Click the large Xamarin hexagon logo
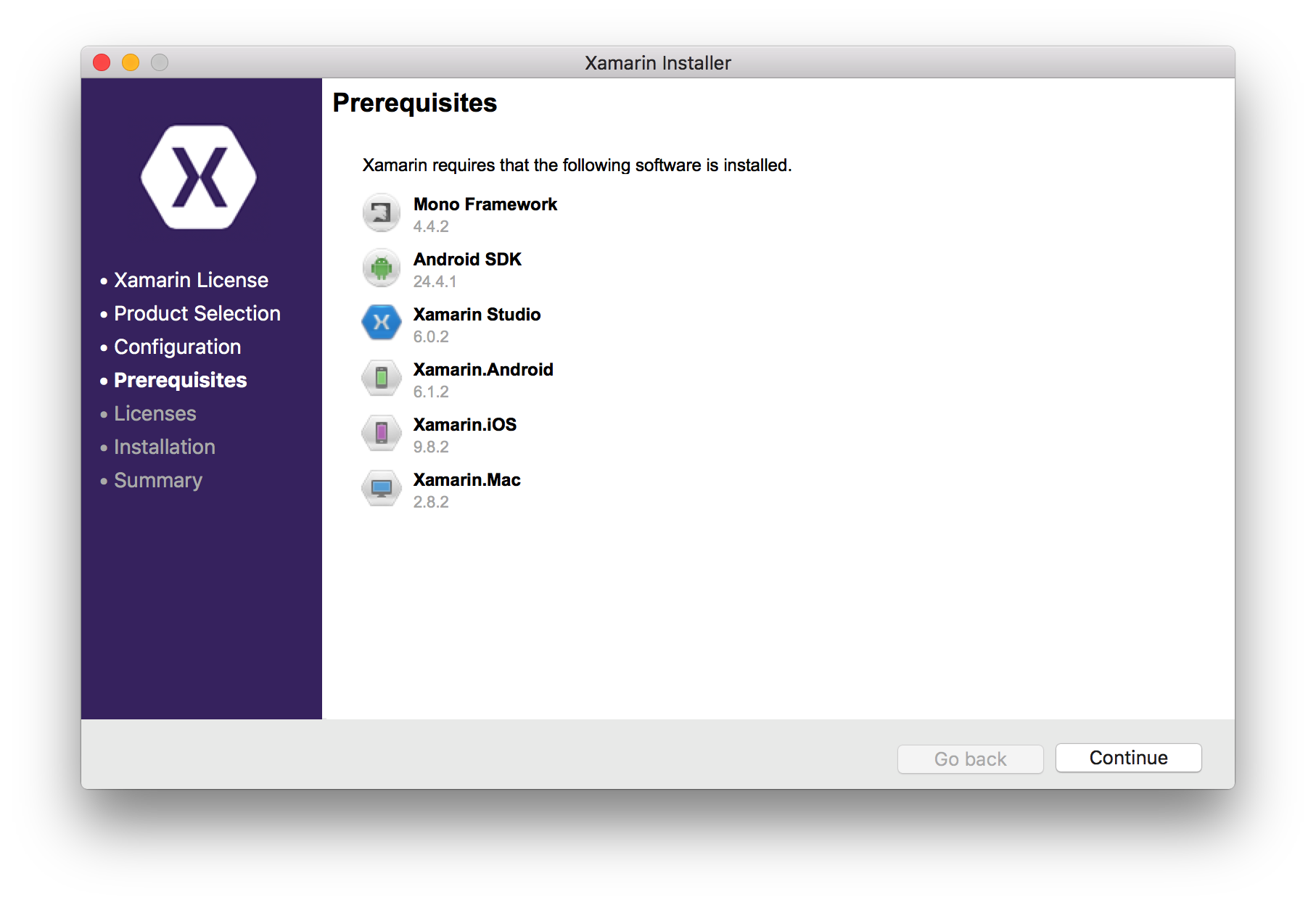 click(x=199, y=177)
